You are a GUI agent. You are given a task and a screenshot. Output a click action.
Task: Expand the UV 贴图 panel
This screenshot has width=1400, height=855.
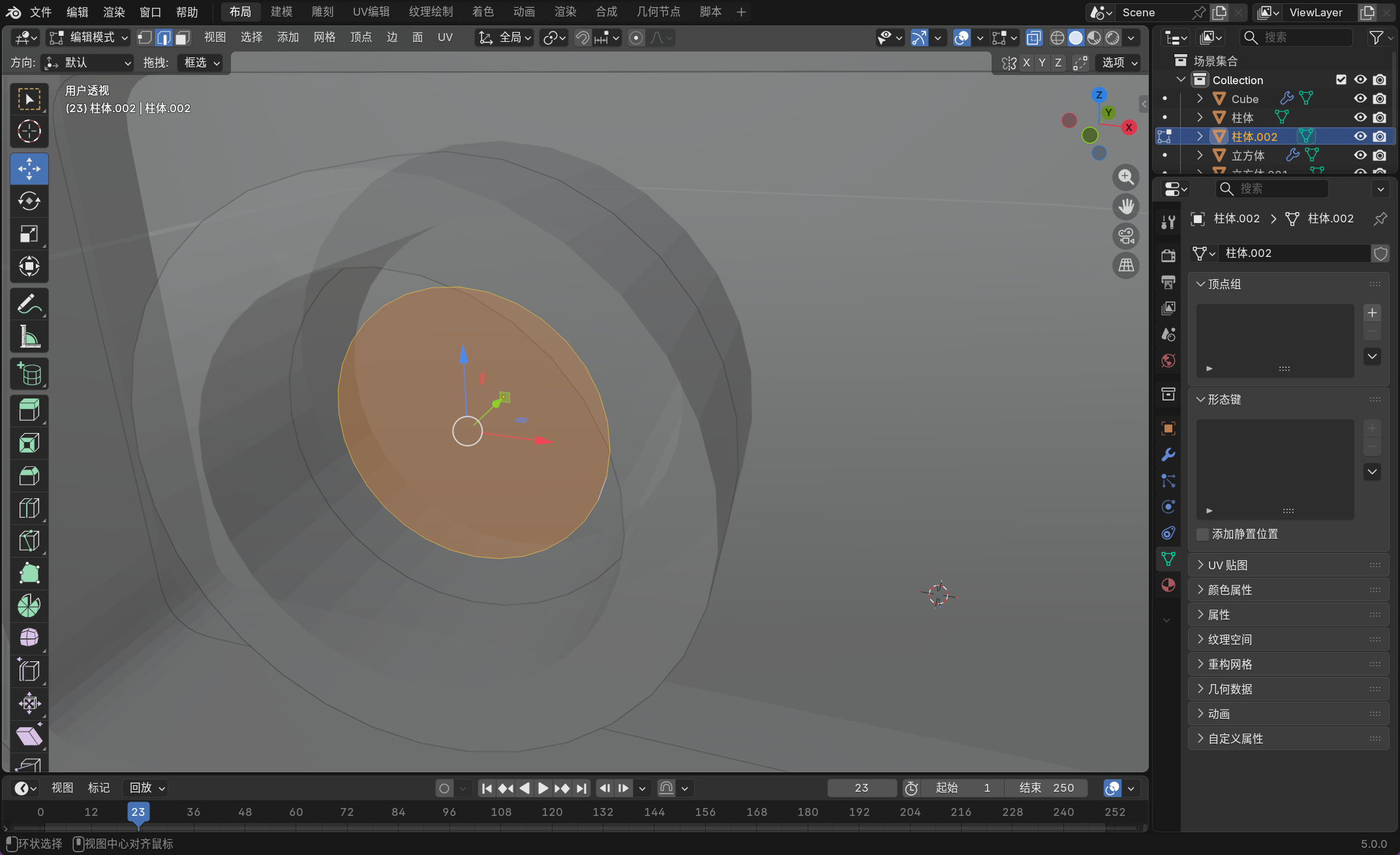tap(1227, 565)
